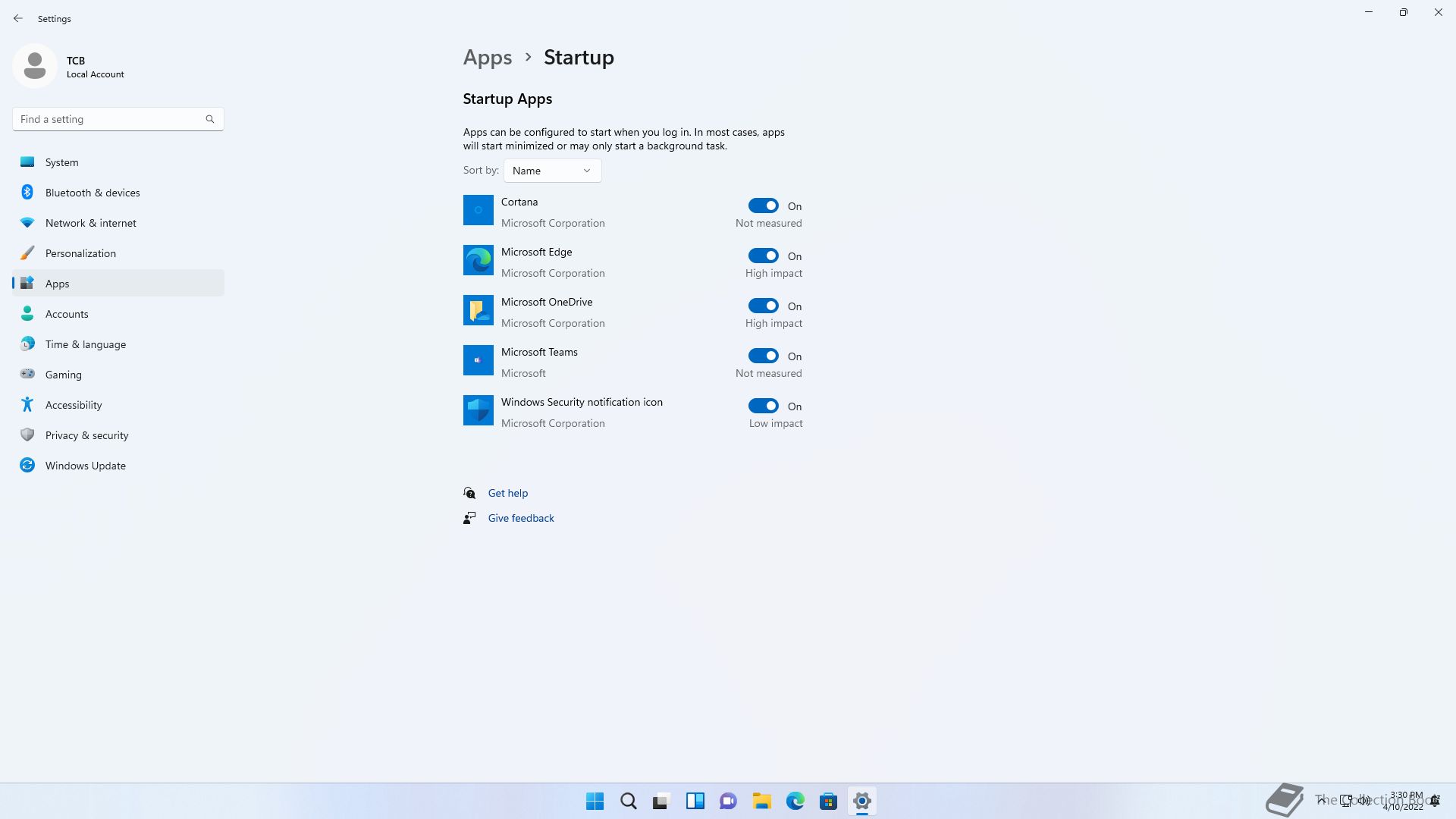Click the Microsoft OneDrive app icon
This screenshot has width=1456, height=819.
tap(479, 310)
